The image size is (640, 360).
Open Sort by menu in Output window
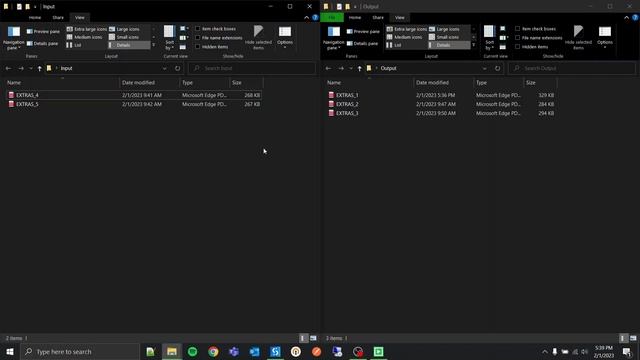tap(489, 38)
